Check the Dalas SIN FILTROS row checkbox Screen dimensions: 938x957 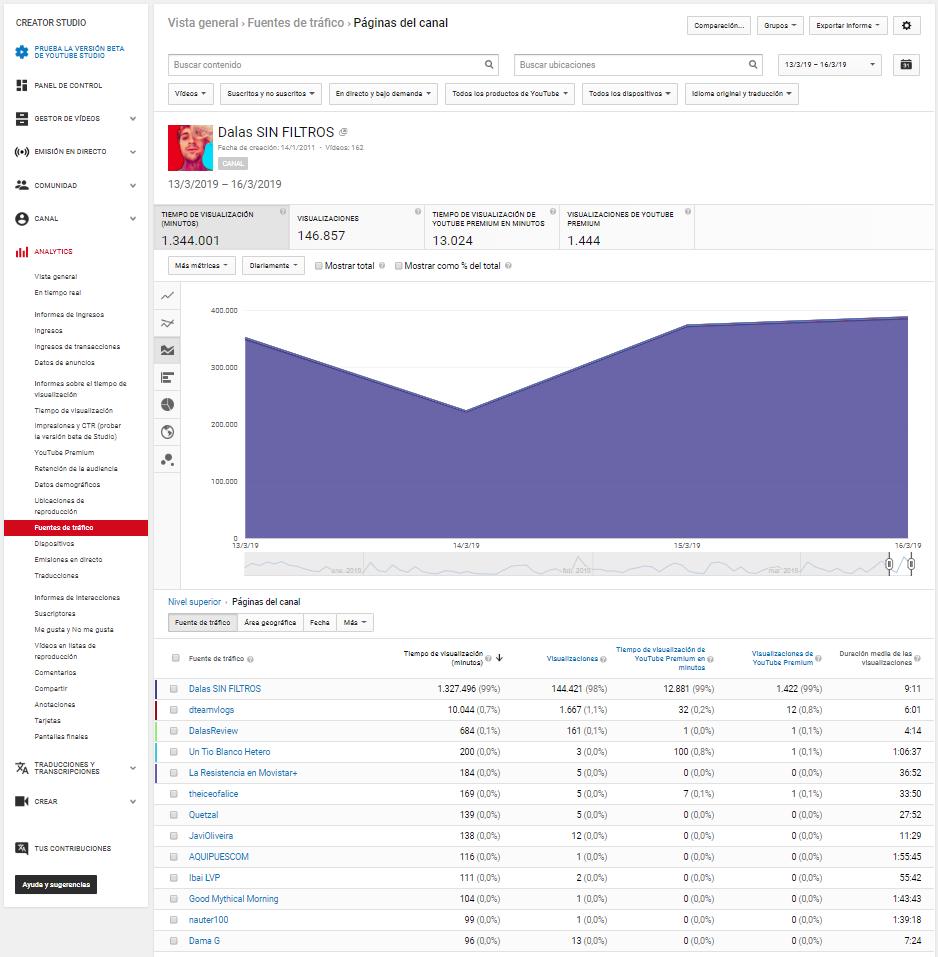click(174, 688)
